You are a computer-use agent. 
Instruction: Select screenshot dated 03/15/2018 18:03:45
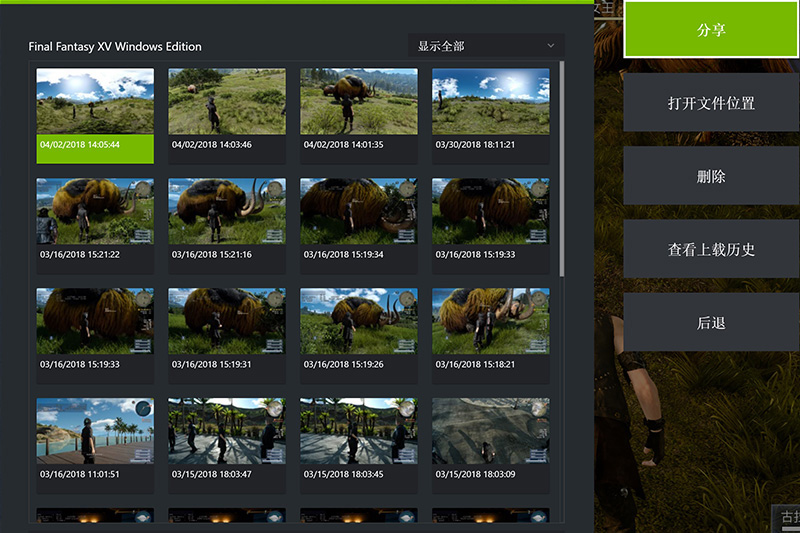[x=359, y=446]
